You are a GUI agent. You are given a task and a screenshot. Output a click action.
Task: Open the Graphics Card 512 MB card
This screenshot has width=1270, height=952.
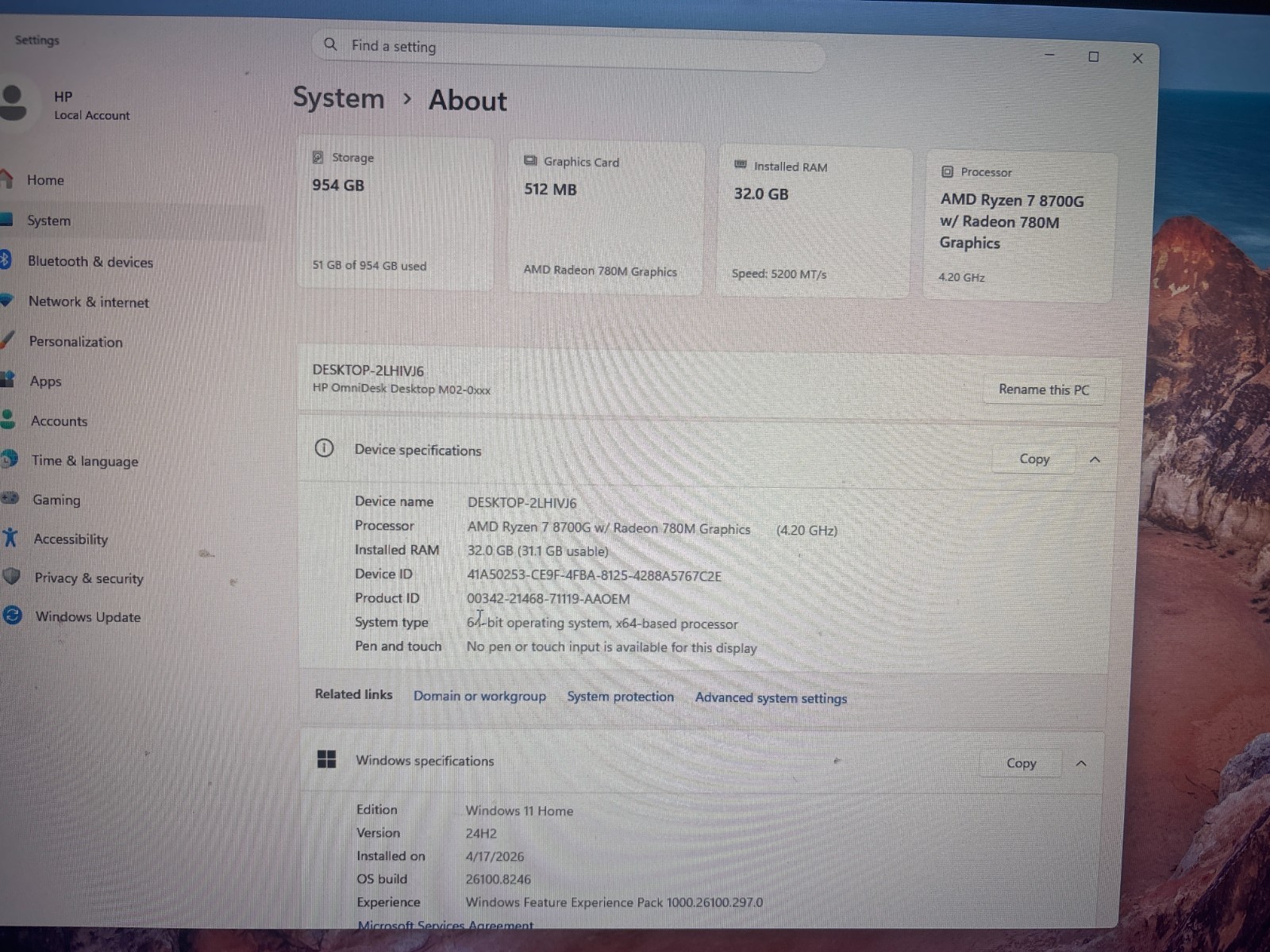[606, 218]
